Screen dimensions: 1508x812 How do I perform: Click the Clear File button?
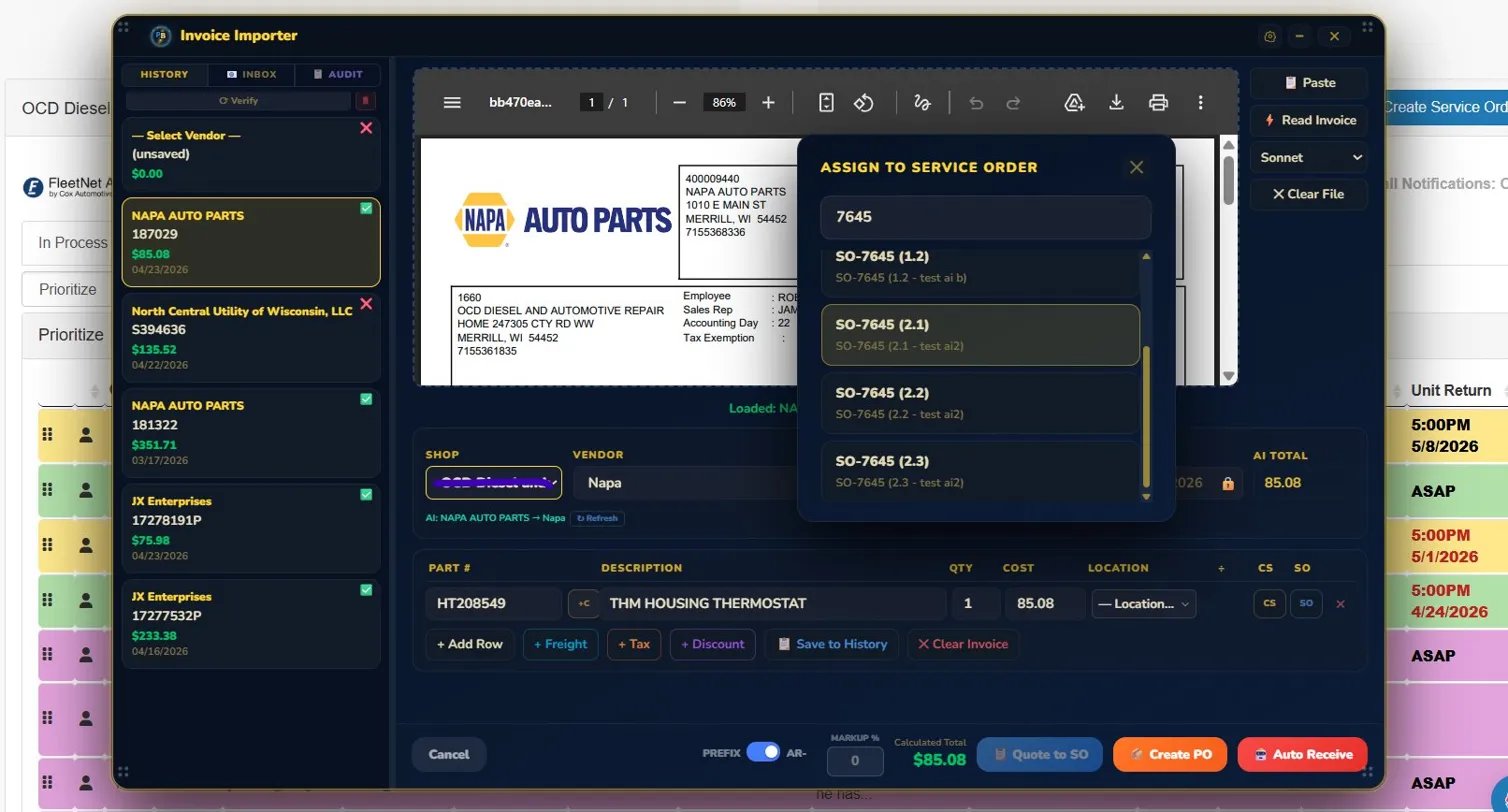pyautogui.click(x=1309, y=194)
